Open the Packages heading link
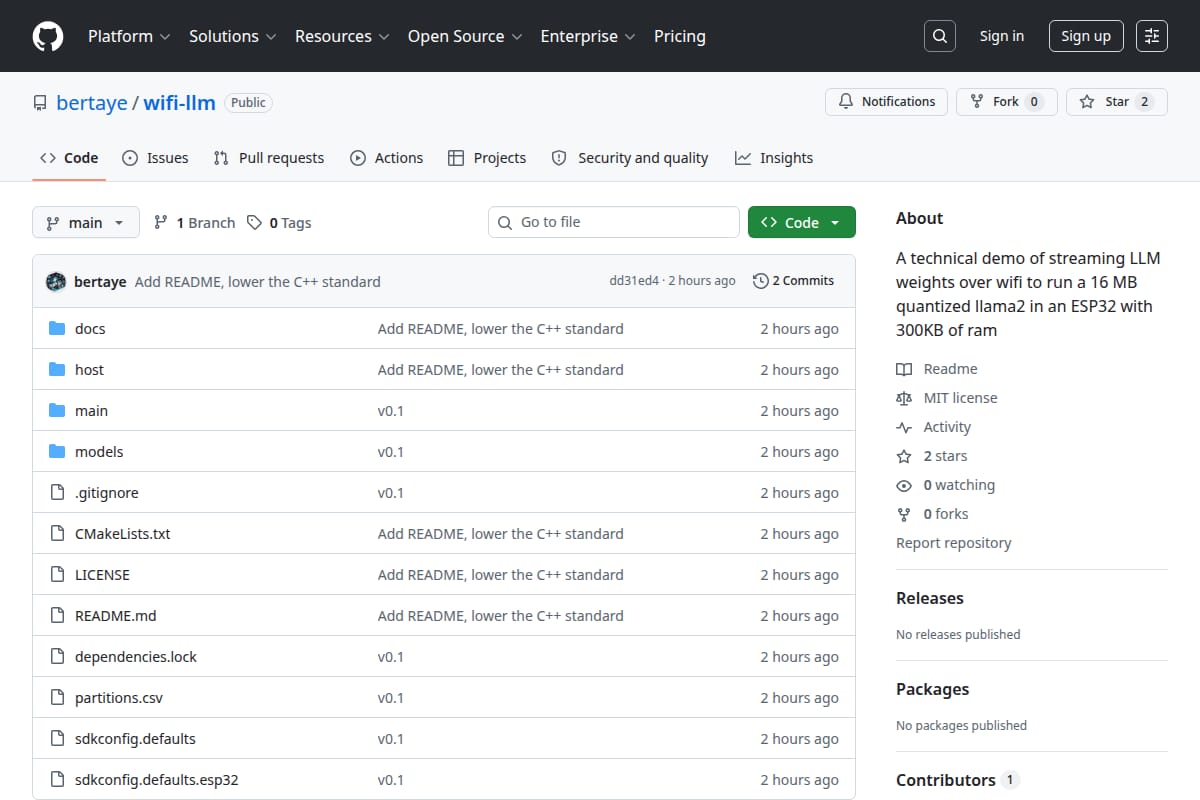 click(933, 689)
